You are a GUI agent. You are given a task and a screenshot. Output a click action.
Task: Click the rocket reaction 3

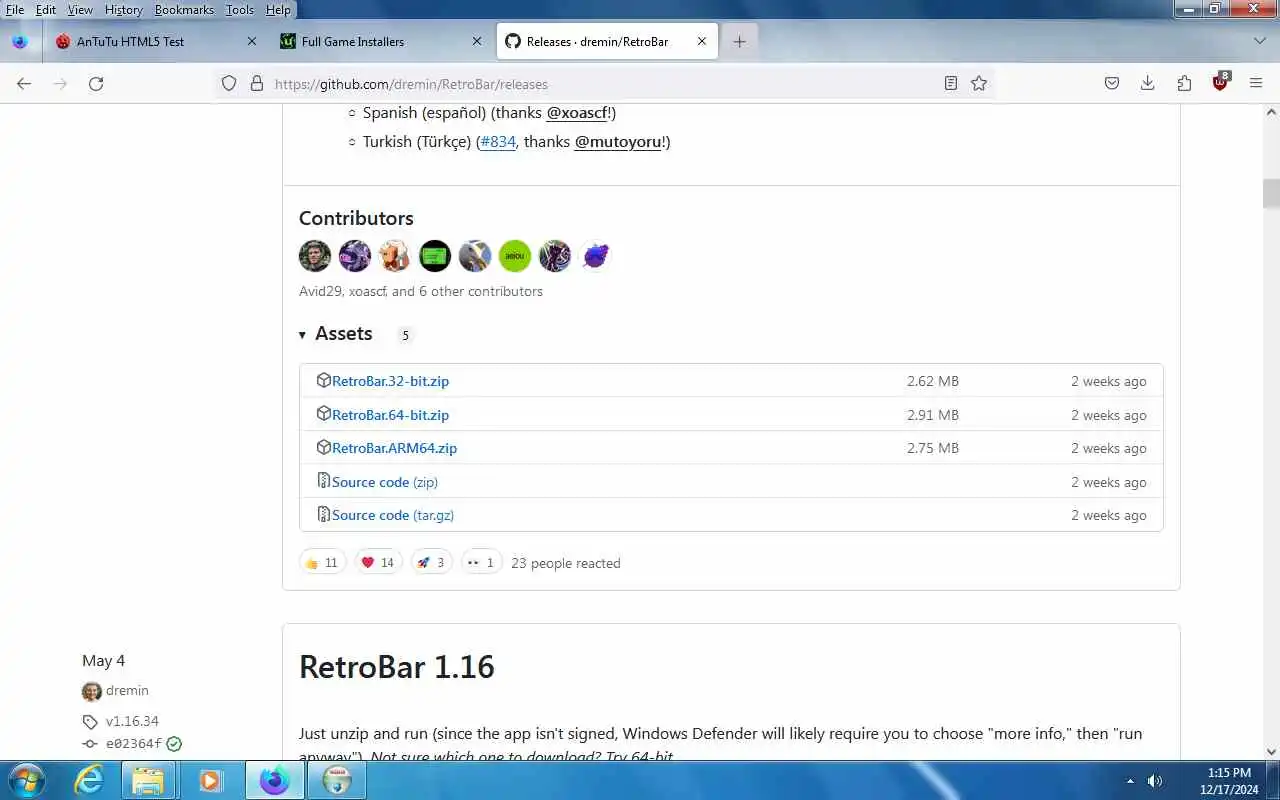click(431, 563)
